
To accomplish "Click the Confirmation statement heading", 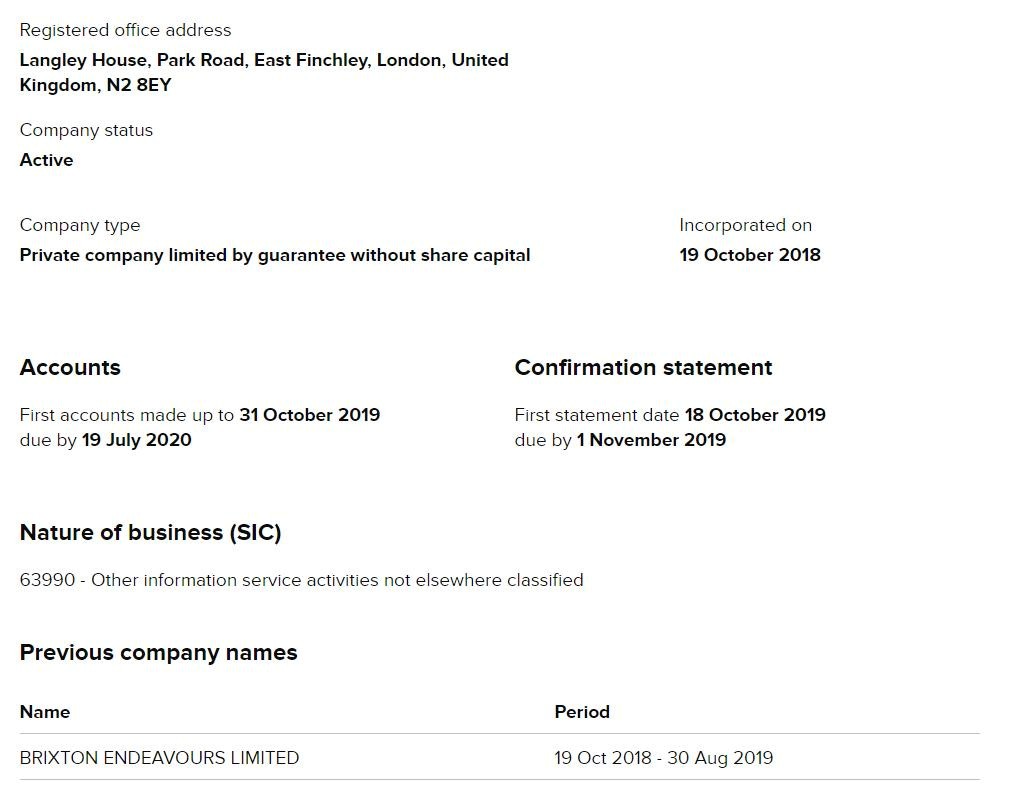I will 643,367.
